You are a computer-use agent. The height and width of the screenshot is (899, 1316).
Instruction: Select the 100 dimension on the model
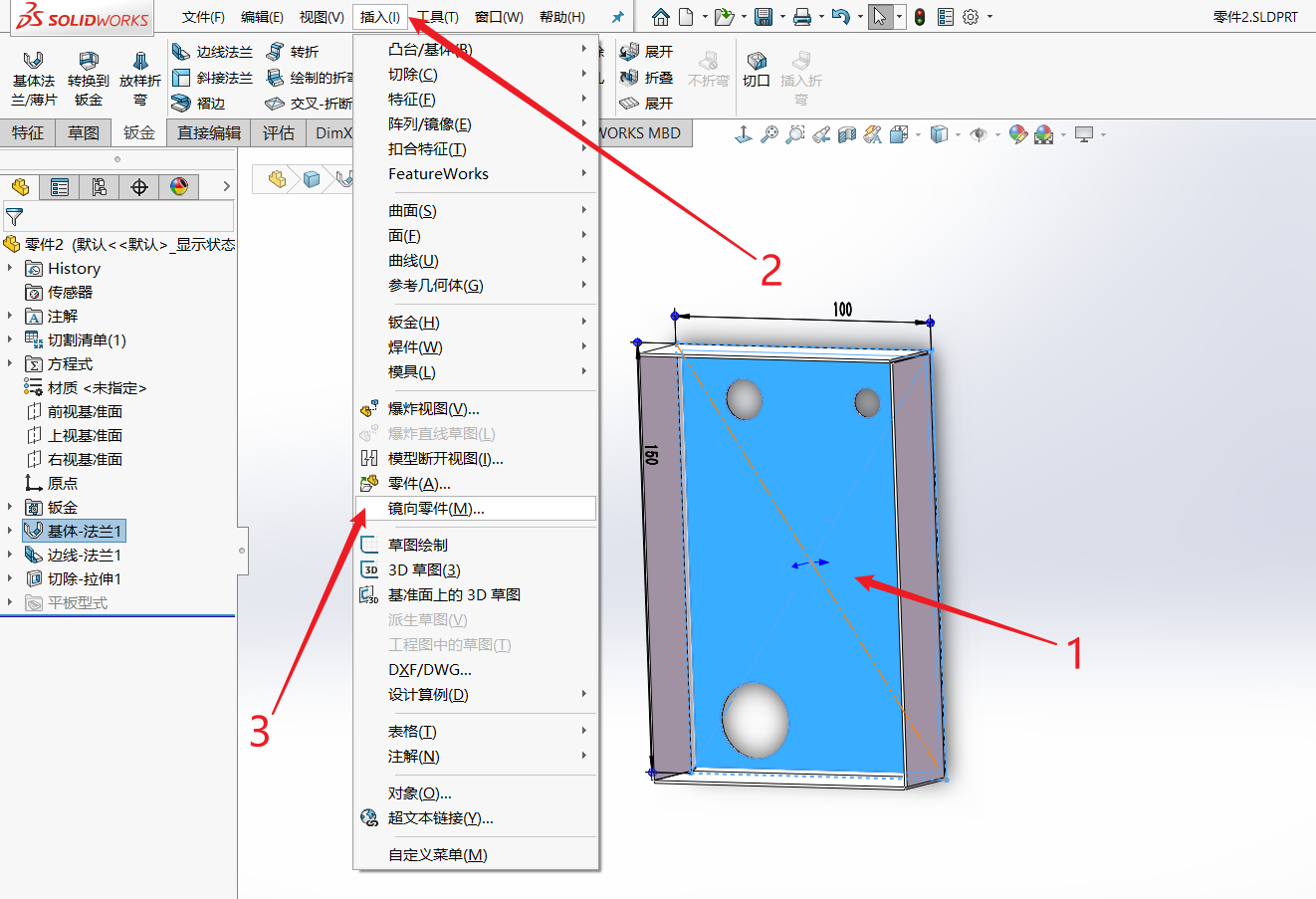(842, 310)
